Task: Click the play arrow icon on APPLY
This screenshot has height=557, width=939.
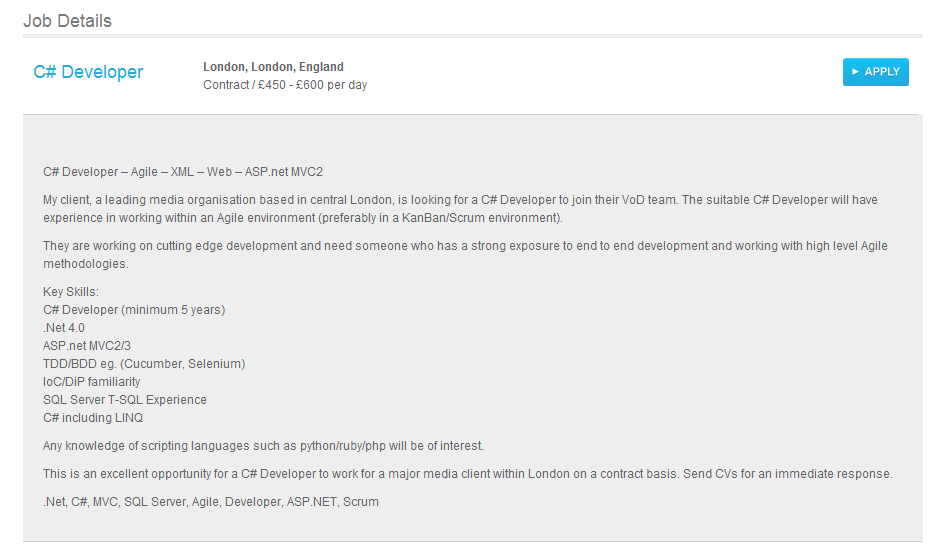Action: point(855,72)
